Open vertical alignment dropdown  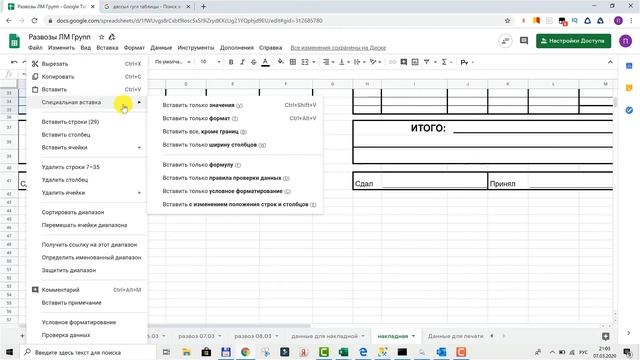coord(344,62)
